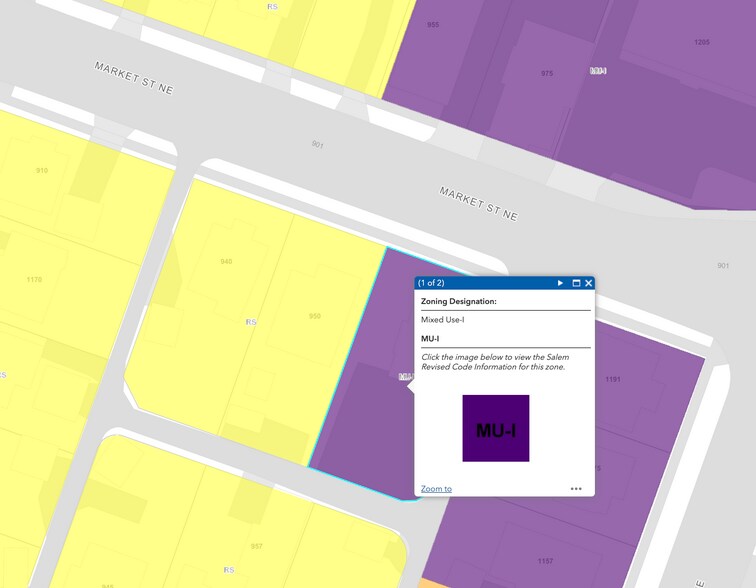This screenshot has width=756, height=588.
Task: Open the MU-I zone code image
Action: [495, 428]
